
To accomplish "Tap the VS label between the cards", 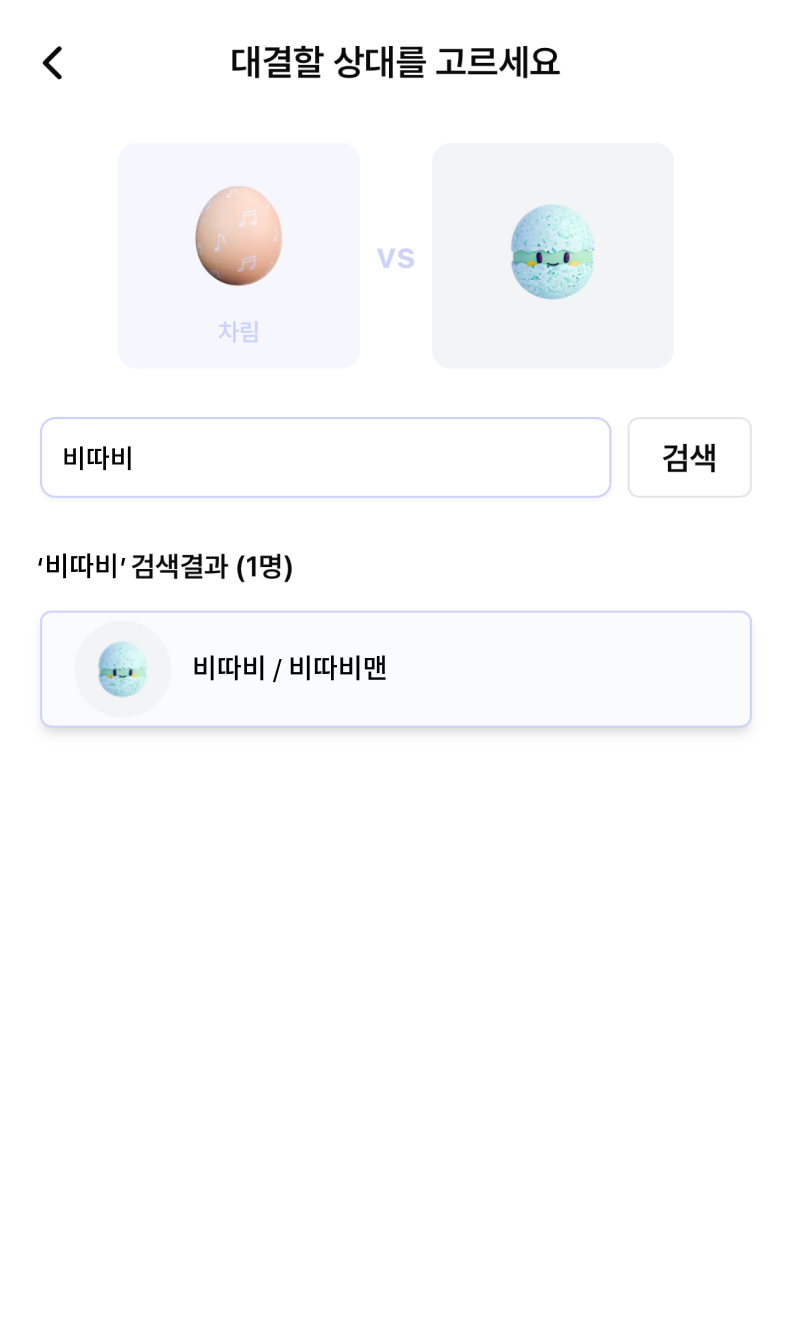I will [396, 257].
